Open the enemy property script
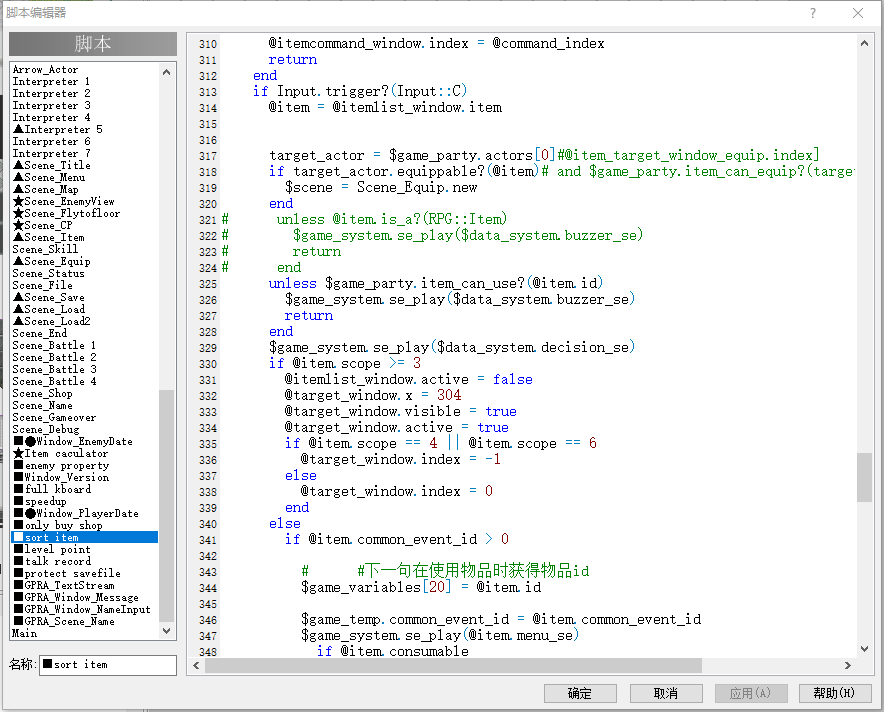Viewport: 884px width, 712px height. coord(61,465)
